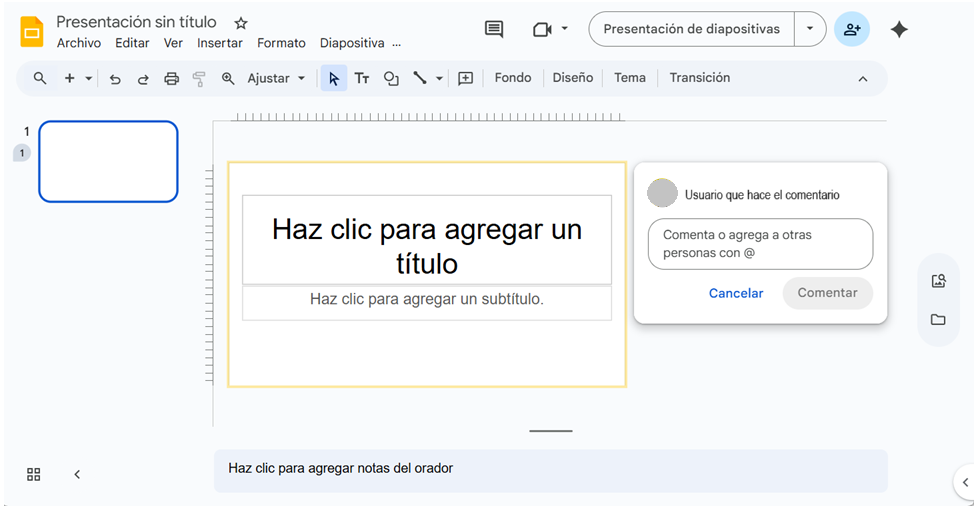
Task: Click the print icon in toolbar
Action: pyautogui.click(x=171, y=78)
